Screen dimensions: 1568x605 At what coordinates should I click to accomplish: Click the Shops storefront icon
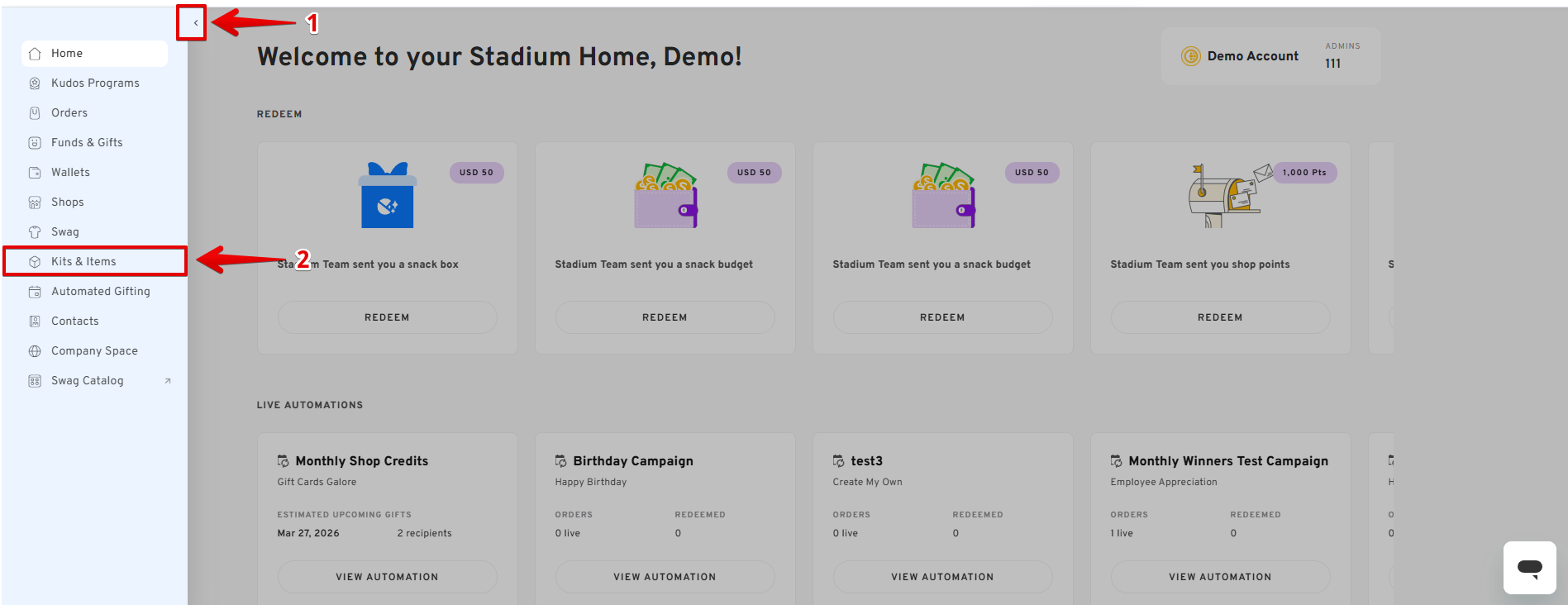tap(35, 202)
